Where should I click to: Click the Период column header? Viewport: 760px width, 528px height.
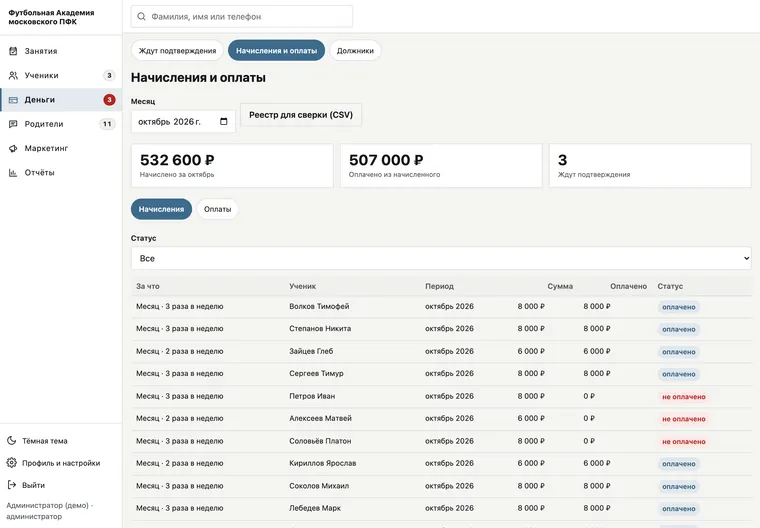pos(439,286)
